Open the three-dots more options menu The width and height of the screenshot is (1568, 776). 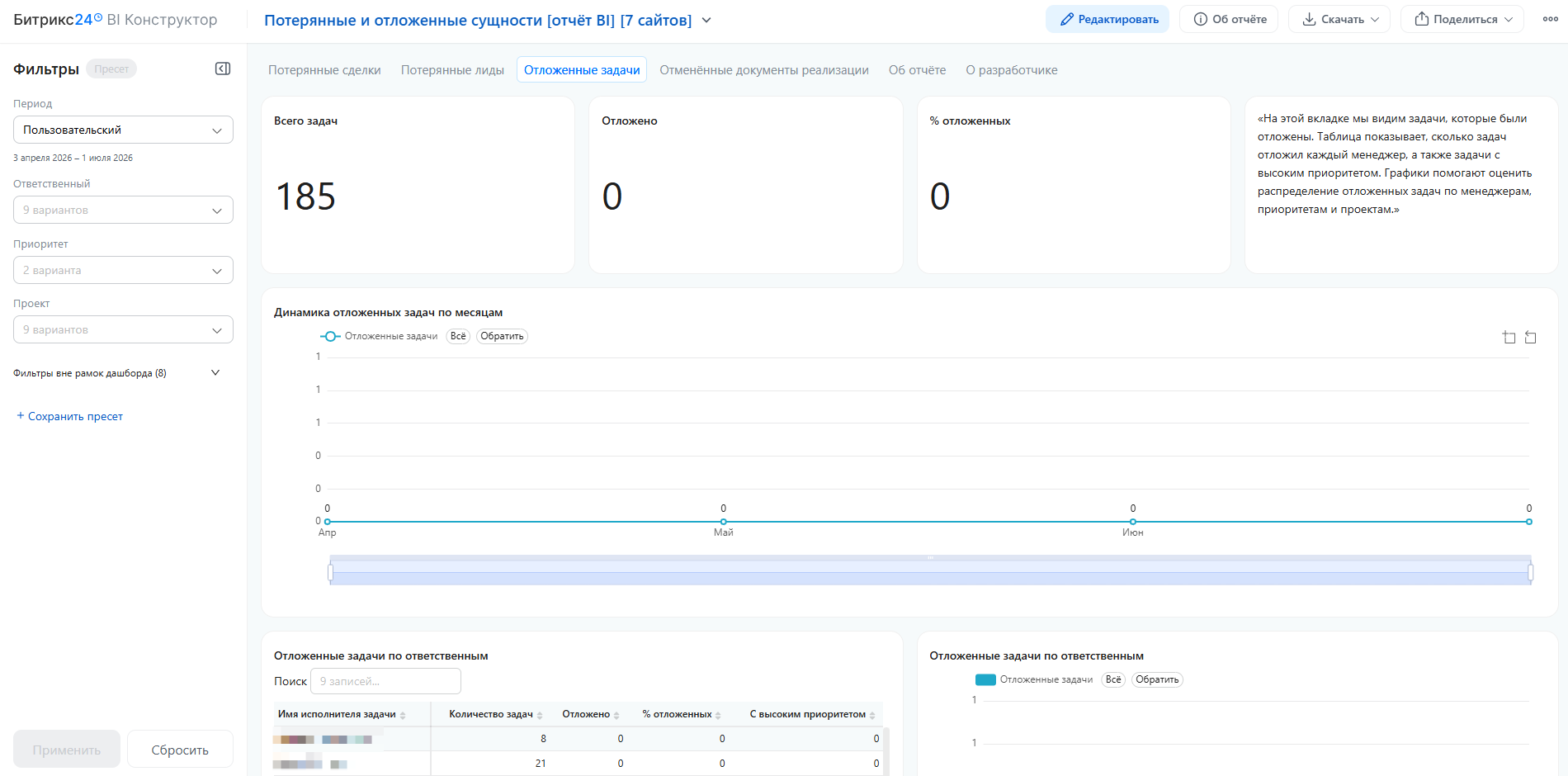pos(1550,19)
